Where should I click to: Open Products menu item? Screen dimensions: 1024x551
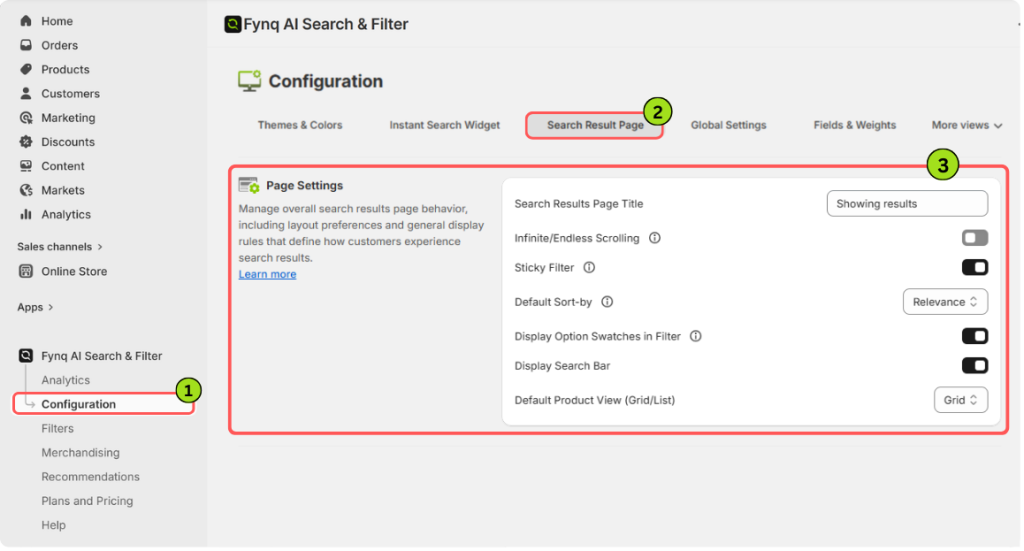tap(65, 69)
